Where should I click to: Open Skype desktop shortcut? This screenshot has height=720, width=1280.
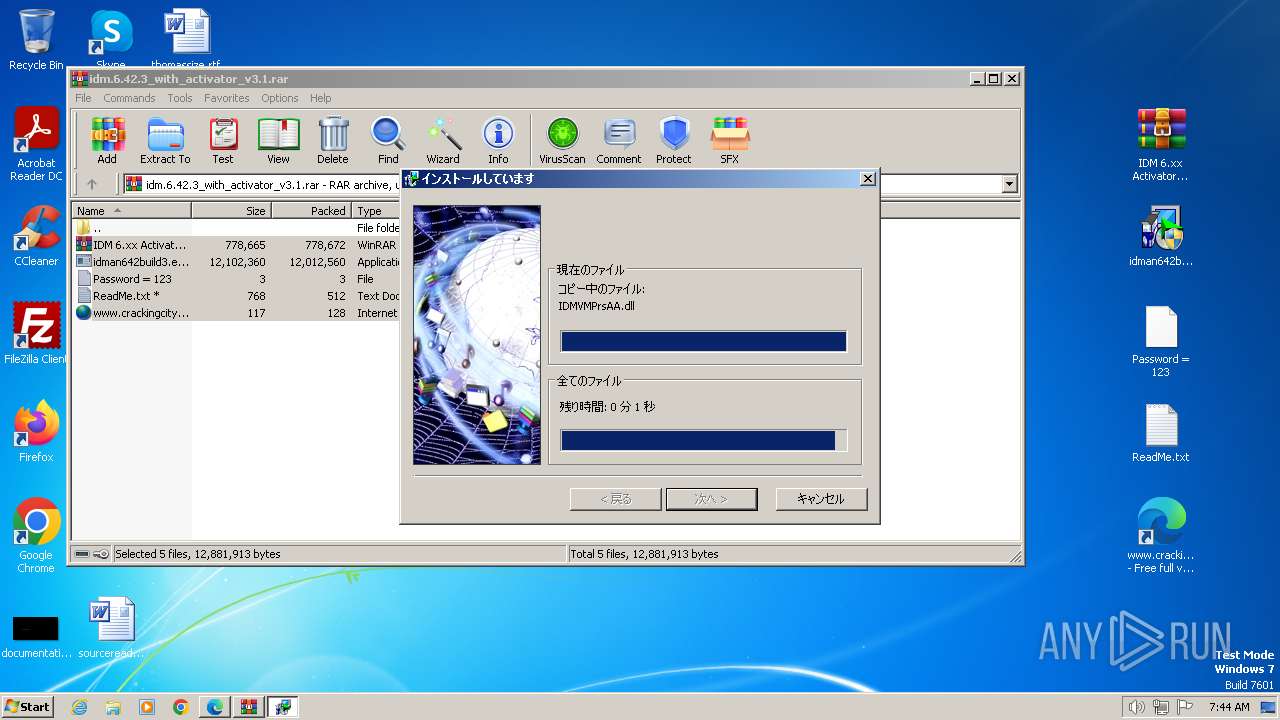click(110, 39)
